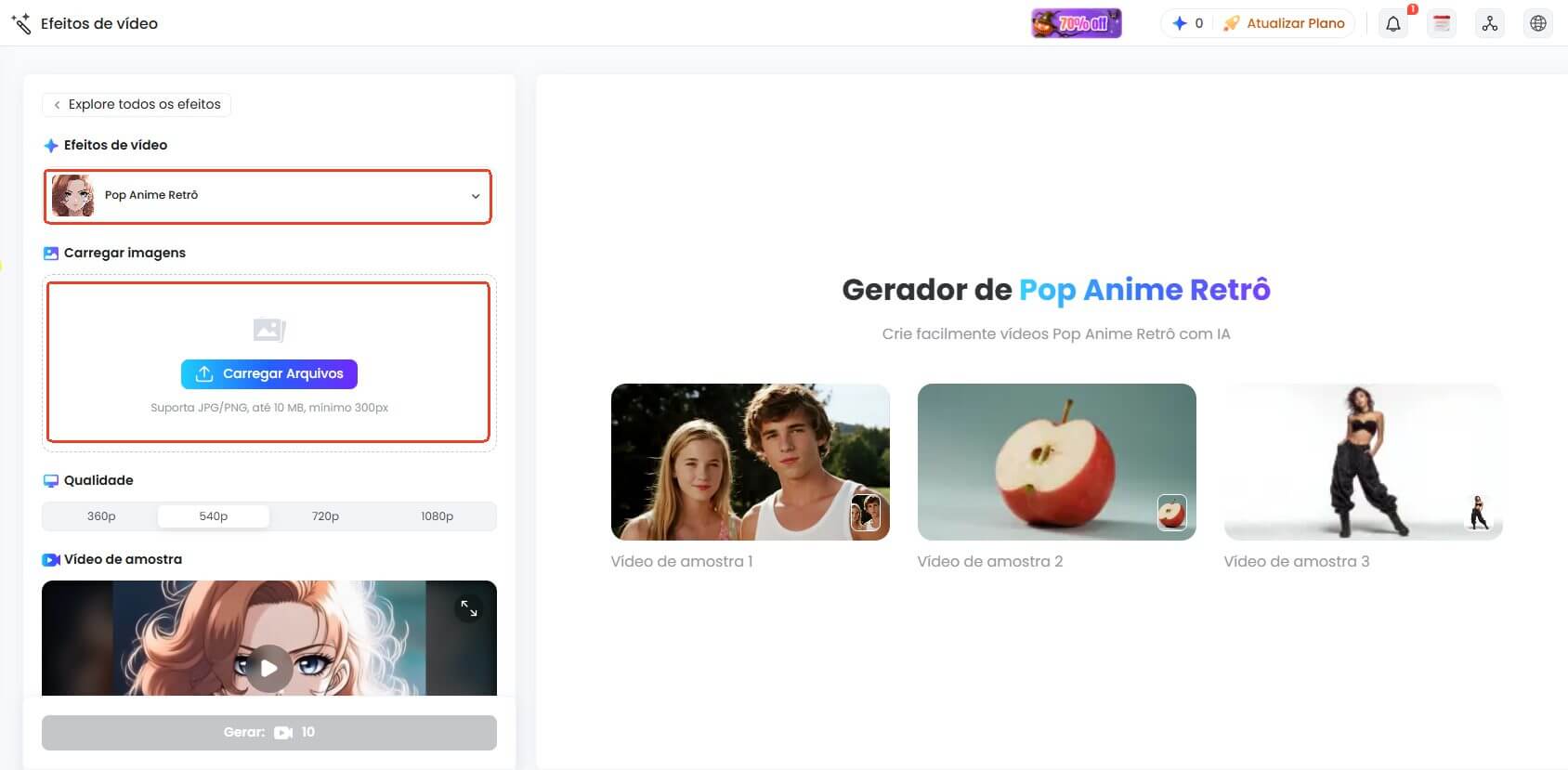Select 540p quality option
1568x770 pixels.
click(x=214, y=516)
